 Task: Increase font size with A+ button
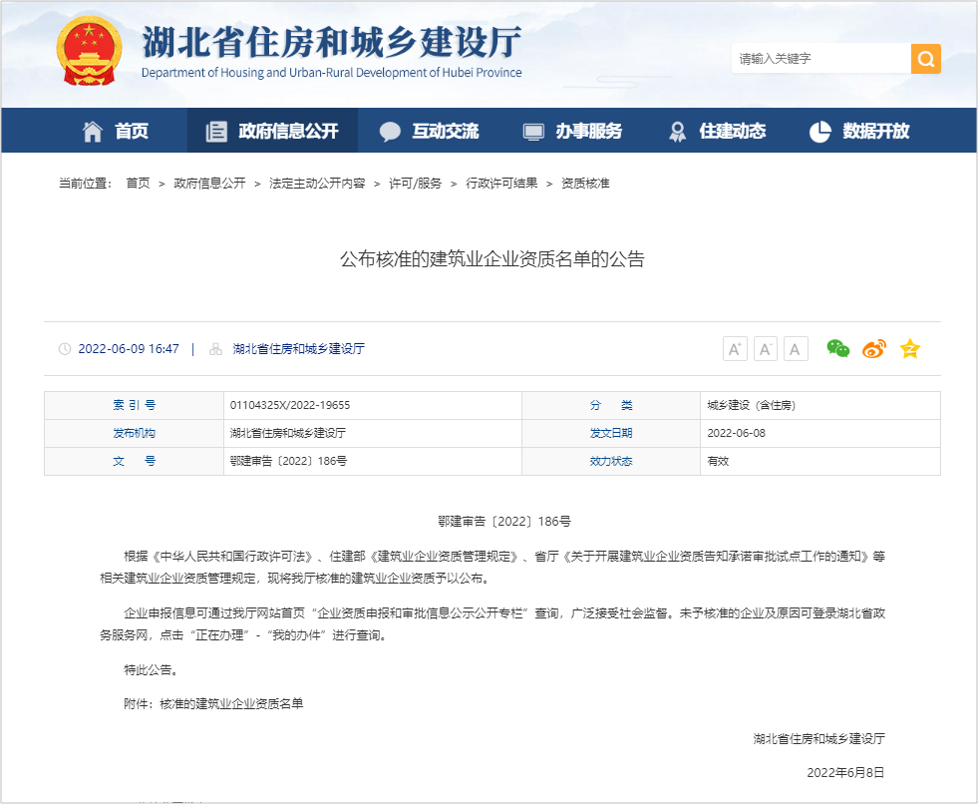click(735, 349)
